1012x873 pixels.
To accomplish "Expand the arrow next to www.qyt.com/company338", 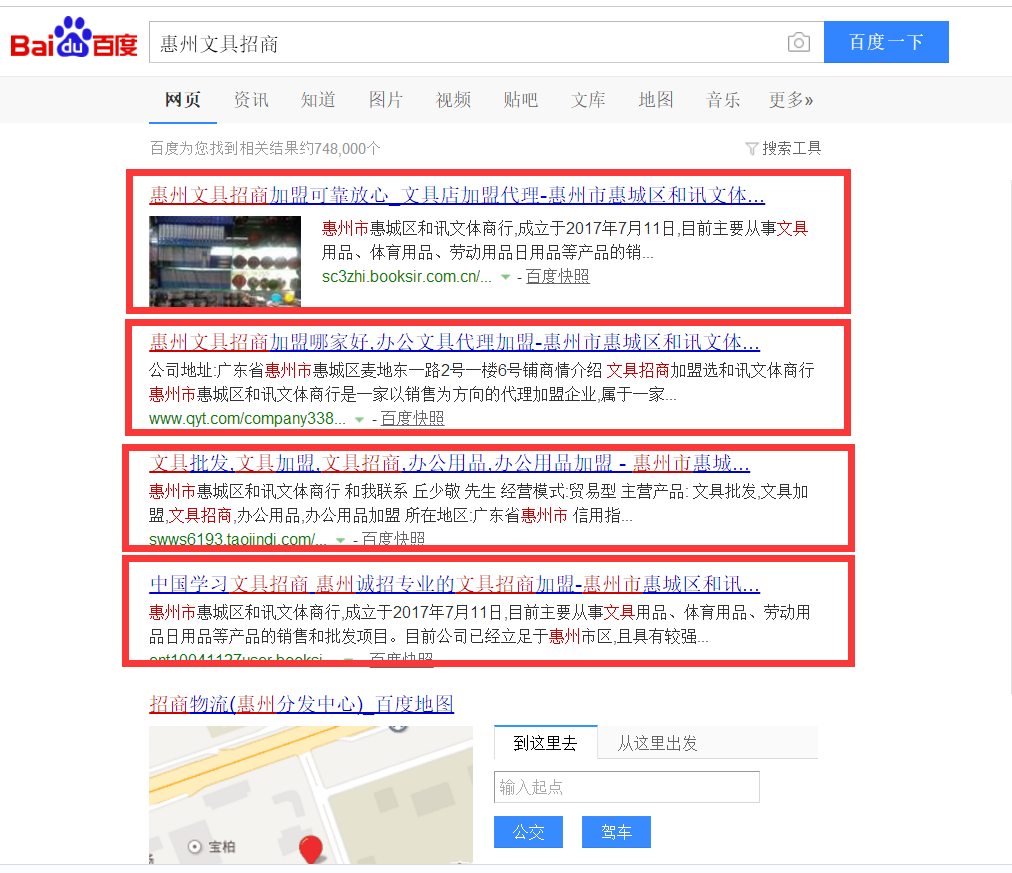I will [359, 419].
